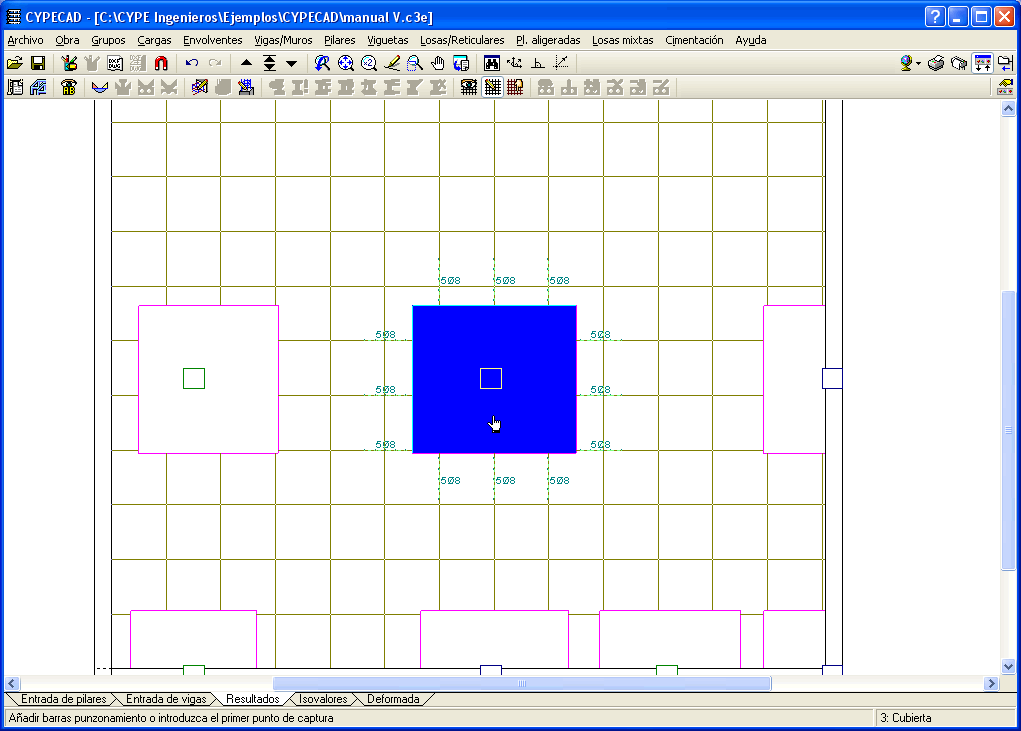Click the colored pencil edit icon
1021x731 pixels.
point(200,87)
